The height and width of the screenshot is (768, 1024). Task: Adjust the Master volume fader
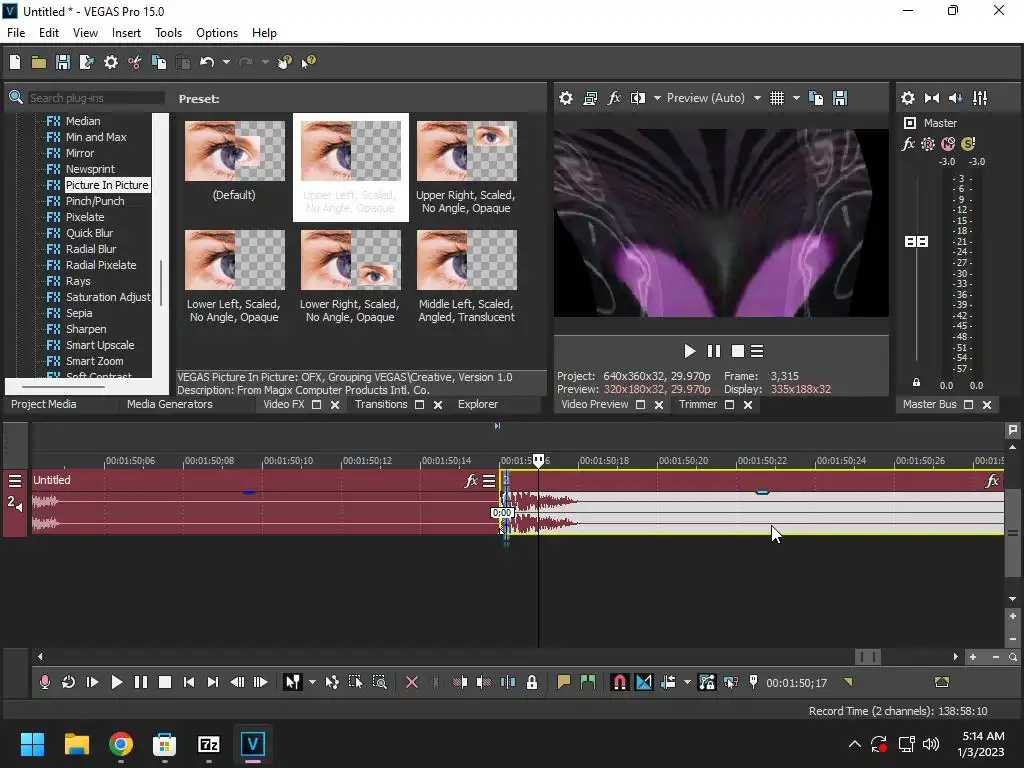(x=916, y=242)
